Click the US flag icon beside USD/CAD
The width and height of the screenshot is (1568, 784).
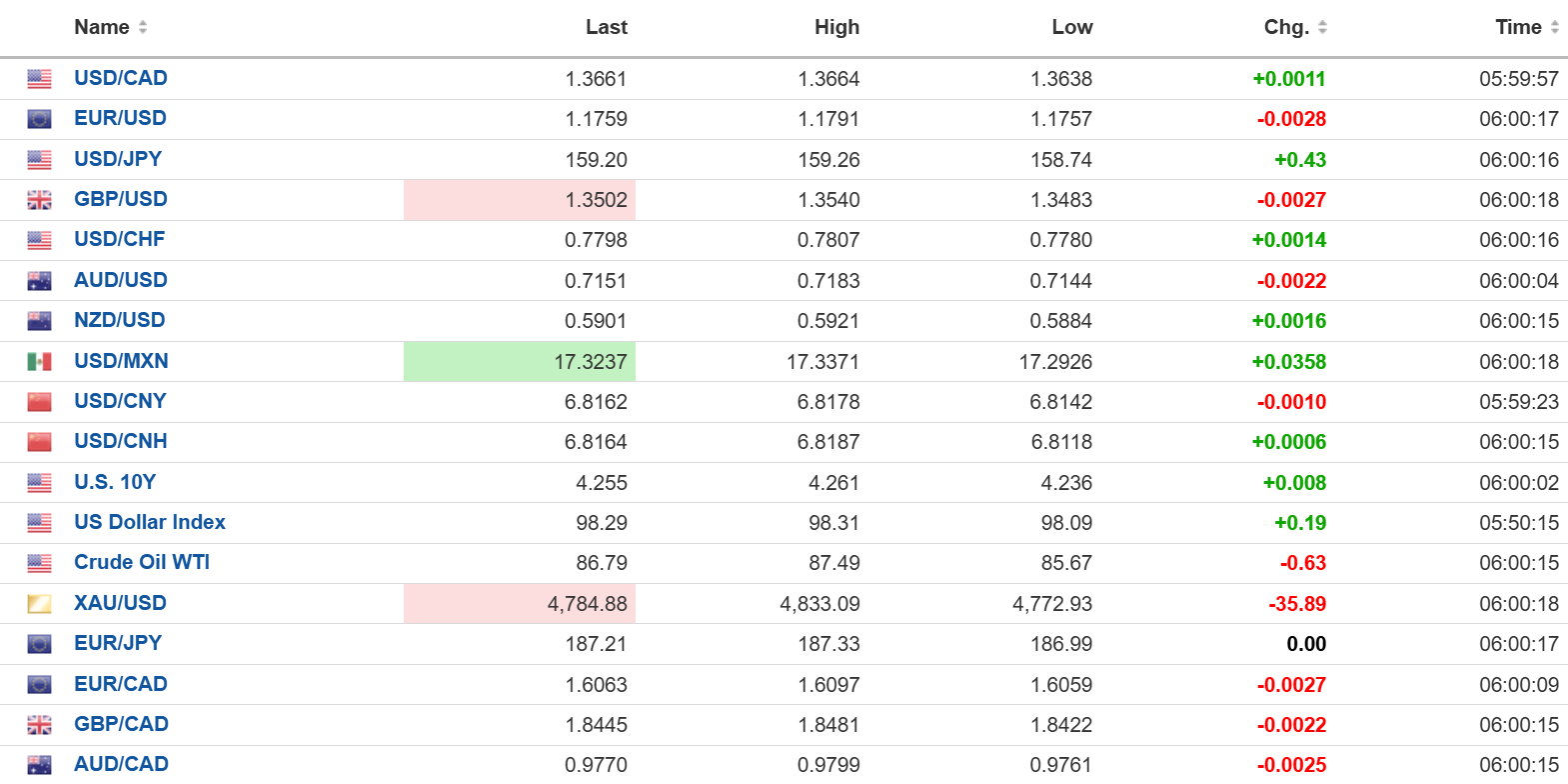tap(39, 79)
